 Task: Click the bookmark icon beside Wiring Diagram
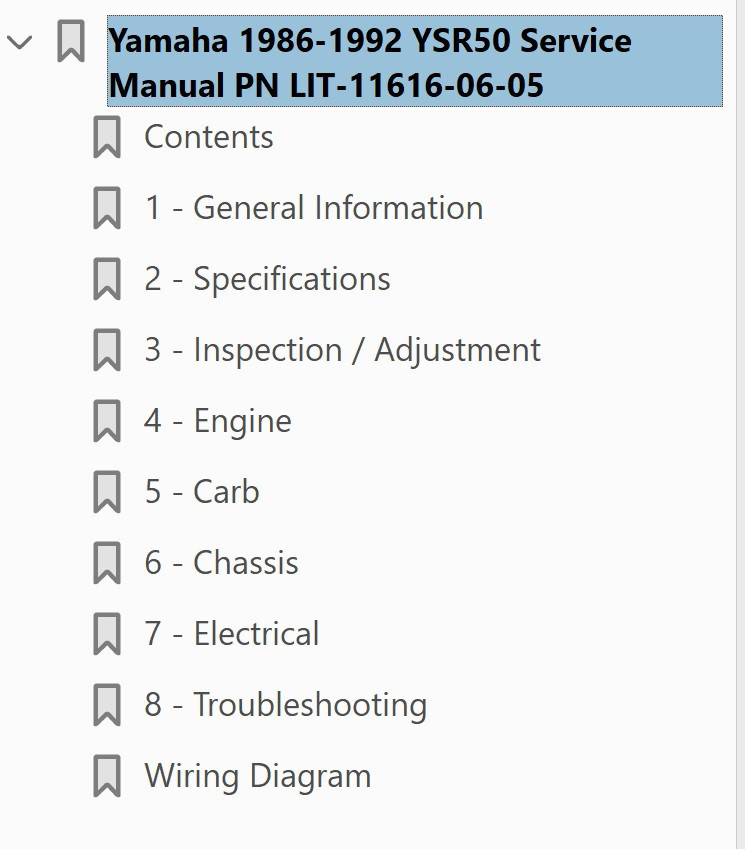[x=106, y=775]
